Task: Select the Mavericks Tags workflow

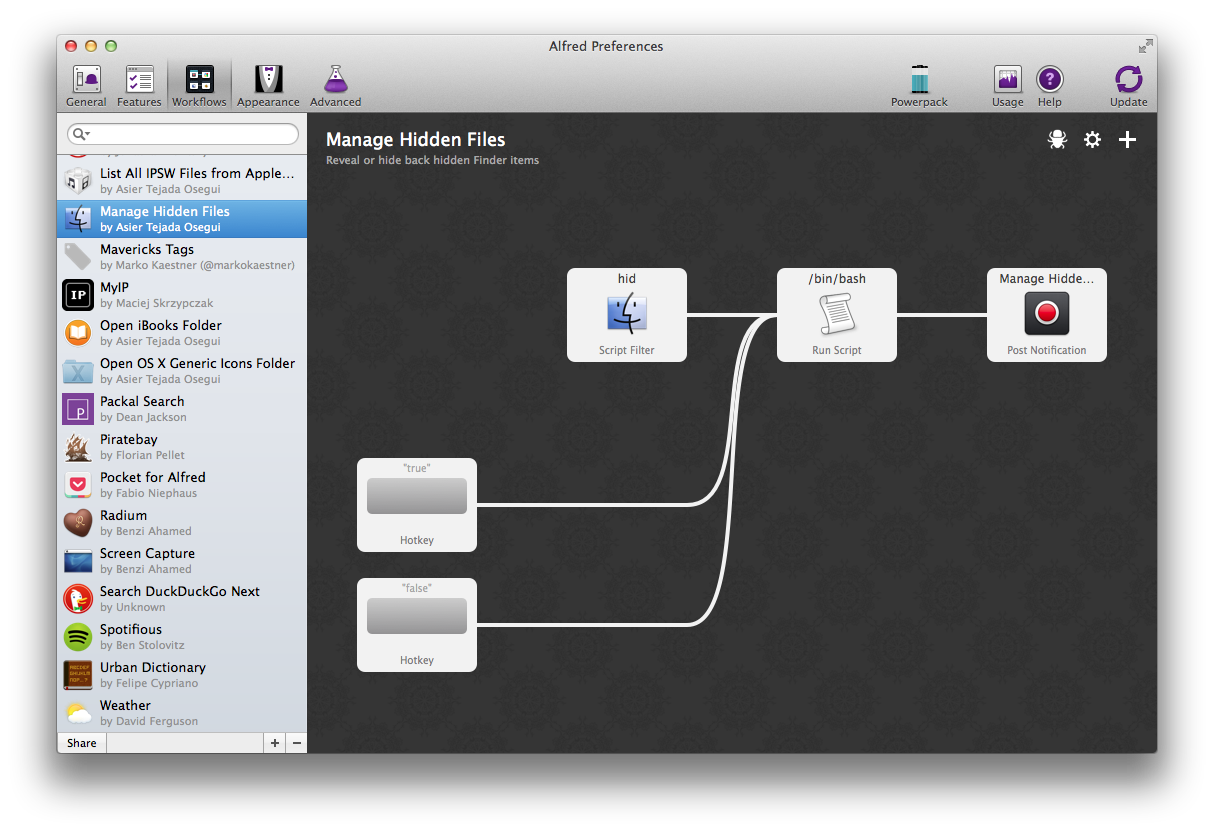Action: [x=182, y=257]
